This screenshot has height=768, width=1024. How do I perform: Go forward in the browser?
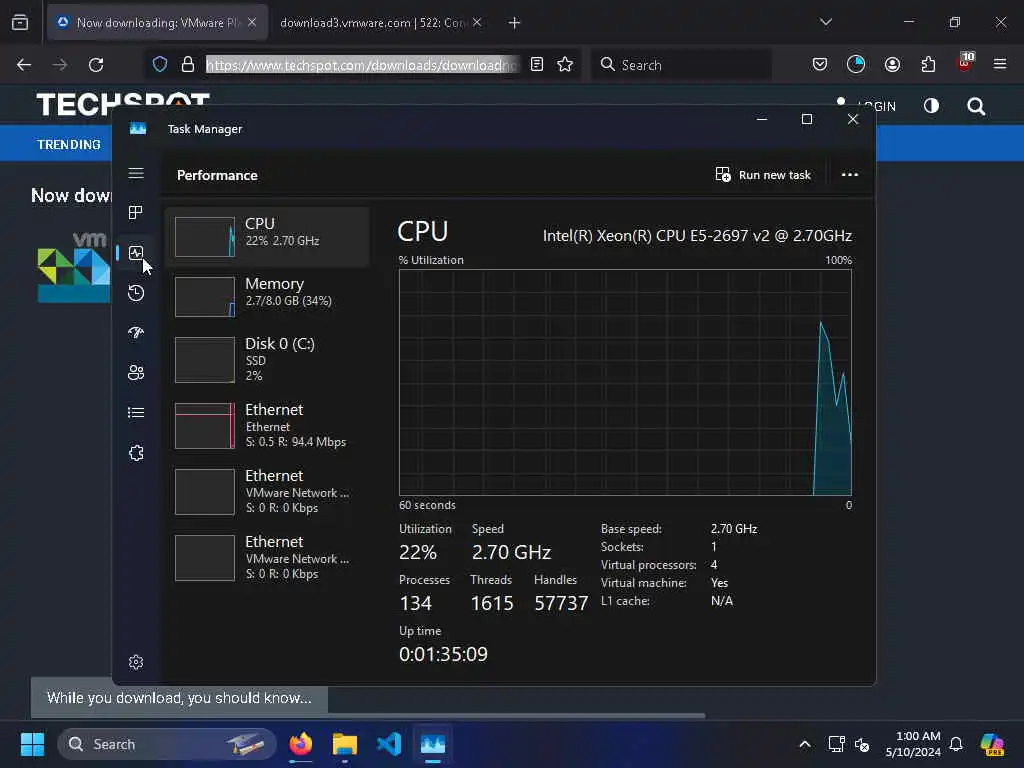click(x=60, y=65)
